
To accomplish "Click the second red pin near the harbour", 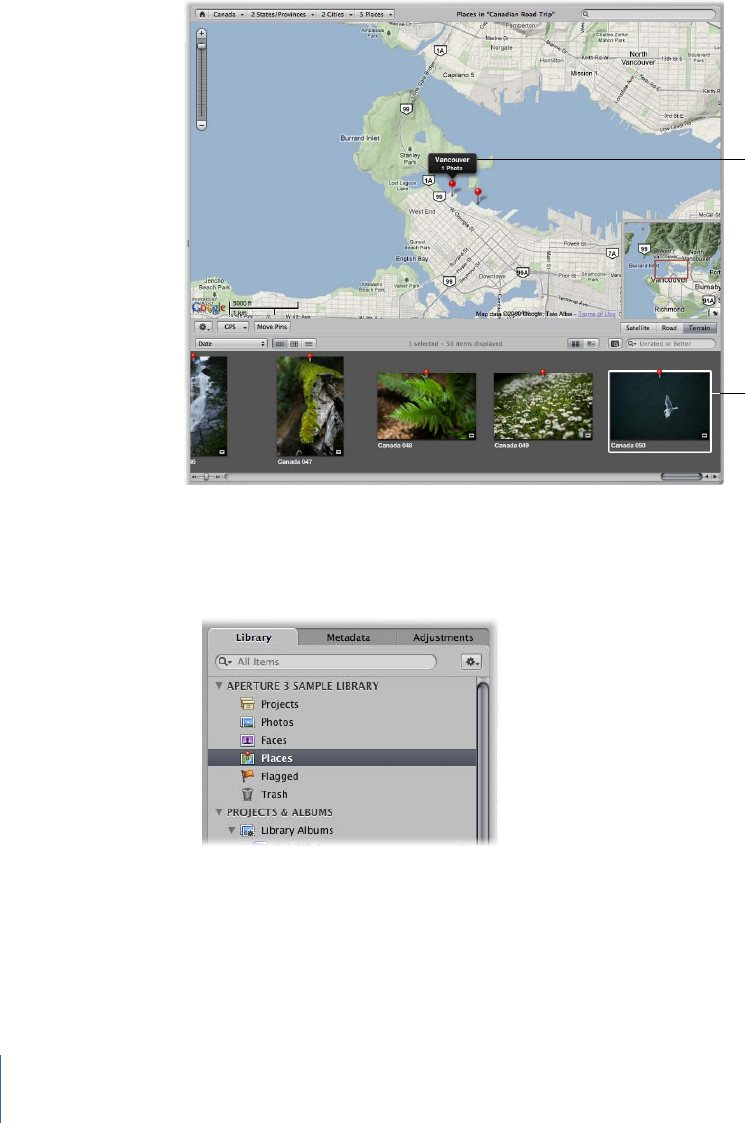I will coord(478,194).
